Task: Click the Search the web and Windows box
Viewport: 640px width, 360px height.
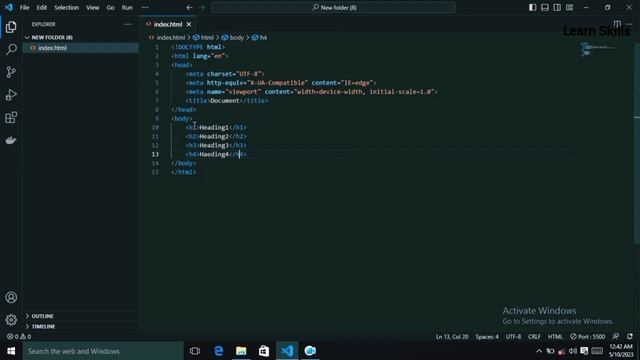Action: tap(103, 351)
